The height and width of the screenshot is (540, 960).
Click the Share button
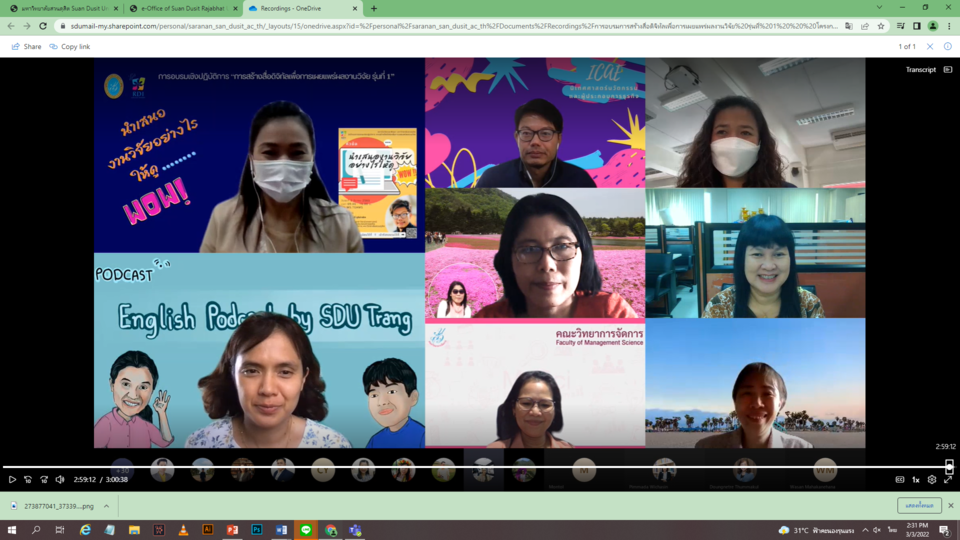[26, 47]
